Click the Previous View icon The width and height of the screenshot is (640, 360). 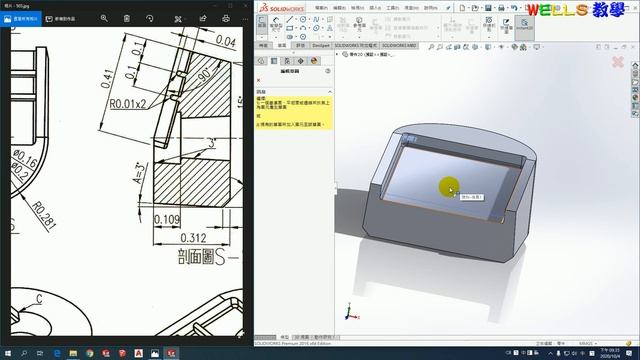[x=449, y=47]
